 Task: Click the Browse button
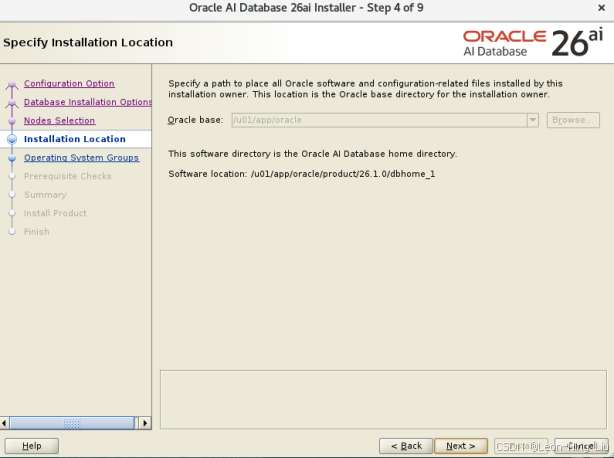[573, 120]
